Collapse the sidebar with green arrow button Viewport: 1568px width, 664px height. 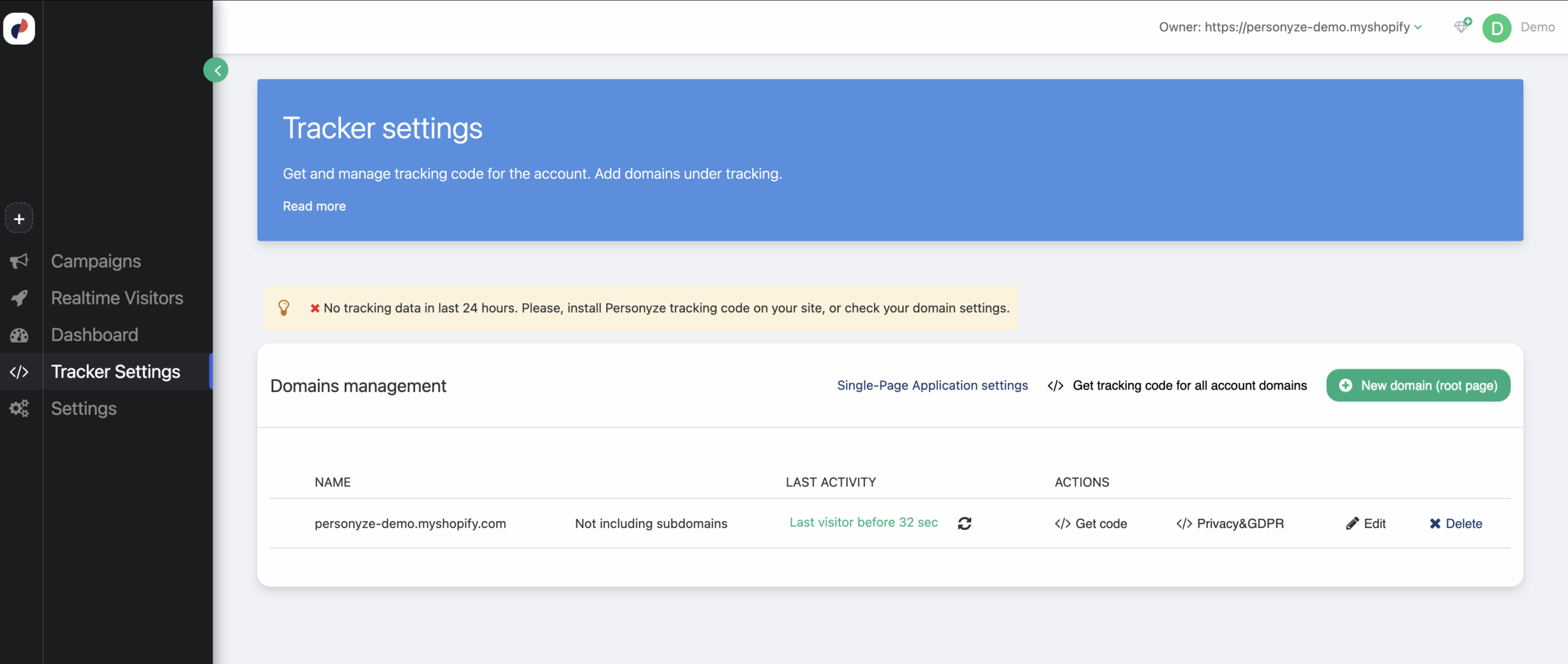pos(216,70)
